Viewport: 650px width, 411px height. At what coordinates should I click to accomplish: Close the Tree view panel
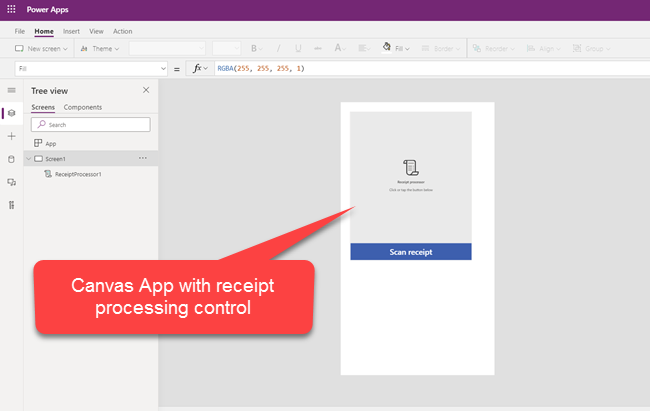point(146,90)
